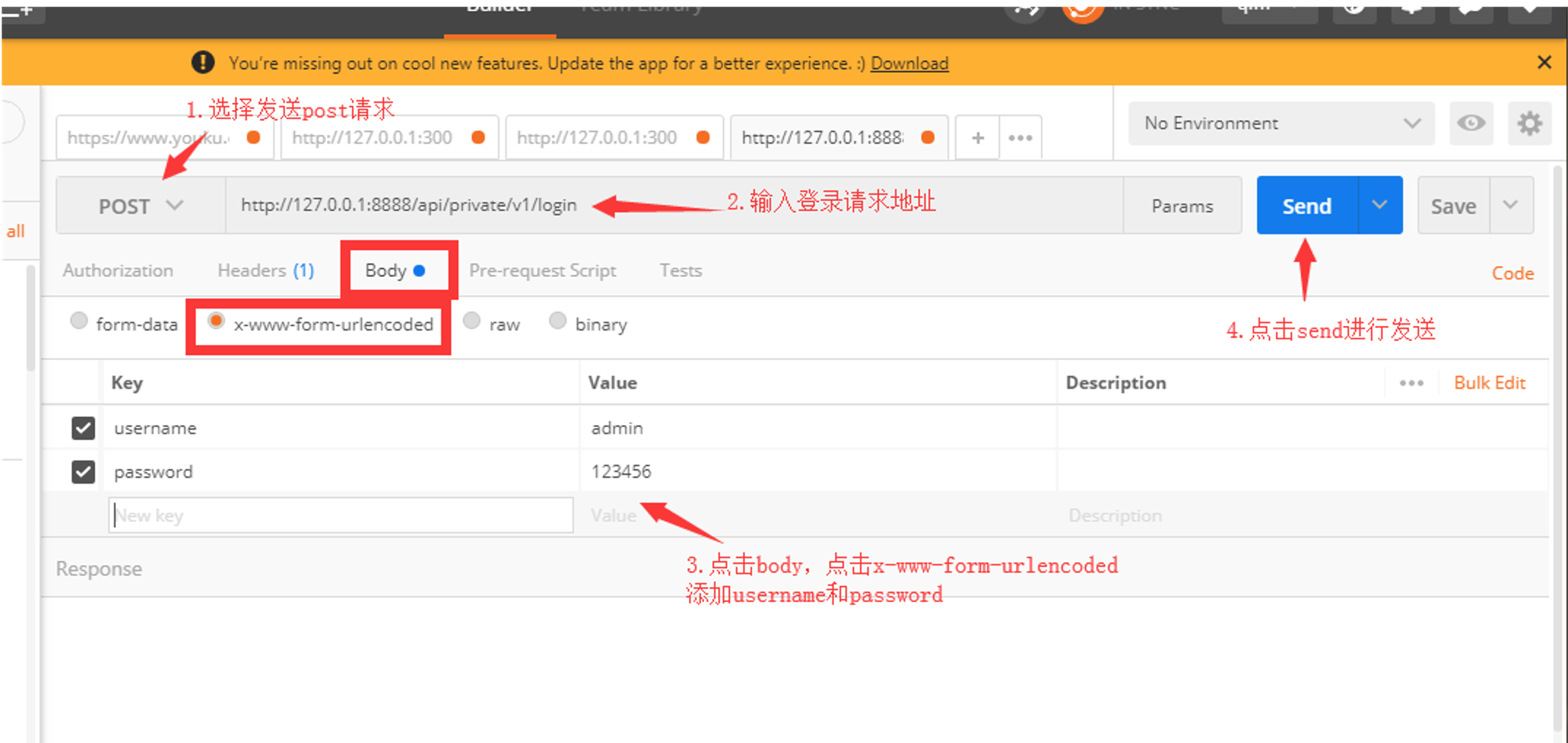
Task: Select the raw body type
Action: tap(472, 321)
